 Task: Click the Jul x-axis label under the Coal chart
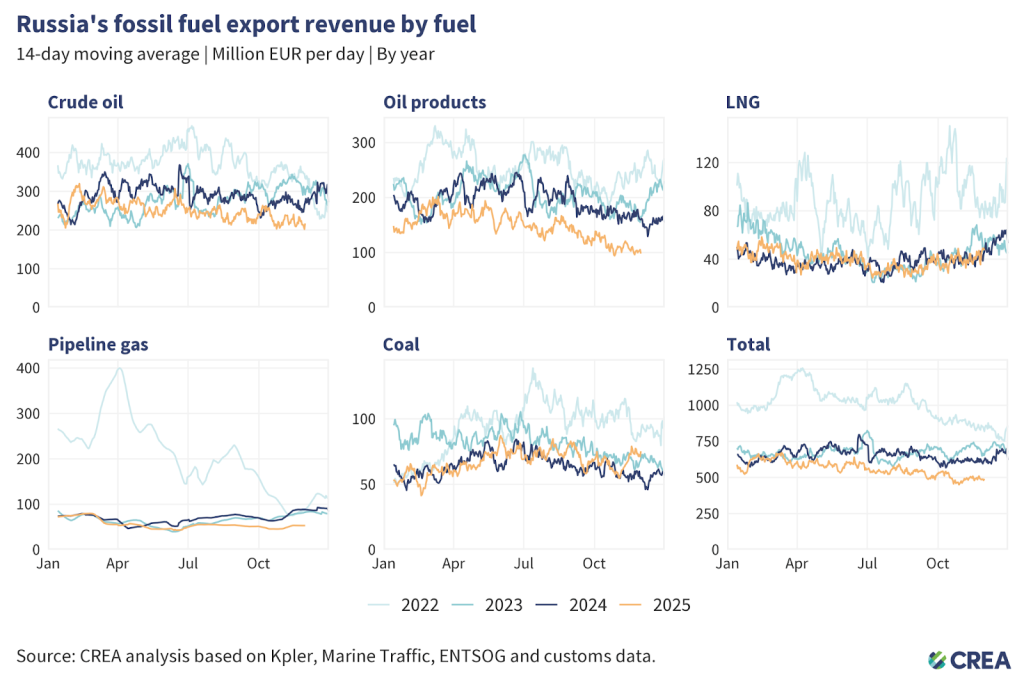click(523, 564)
